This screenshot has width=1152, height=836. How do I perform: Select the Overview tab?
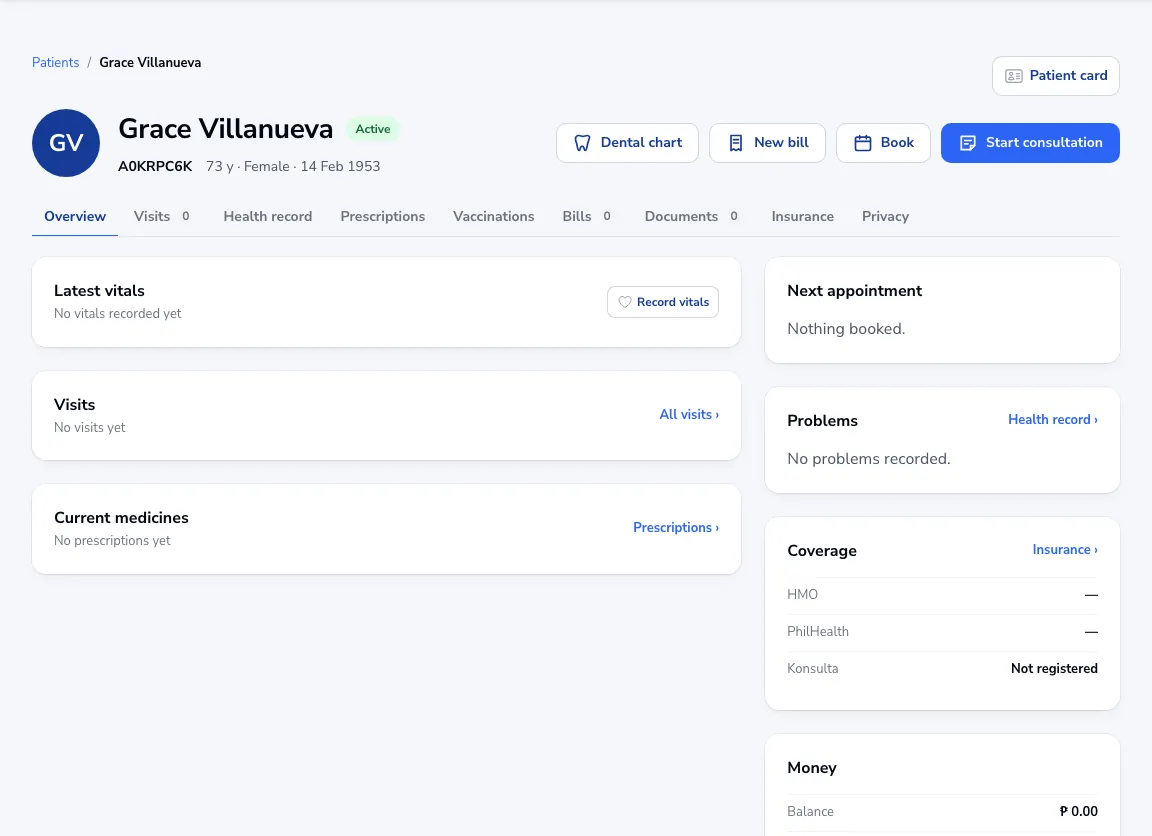pos(75,216)
